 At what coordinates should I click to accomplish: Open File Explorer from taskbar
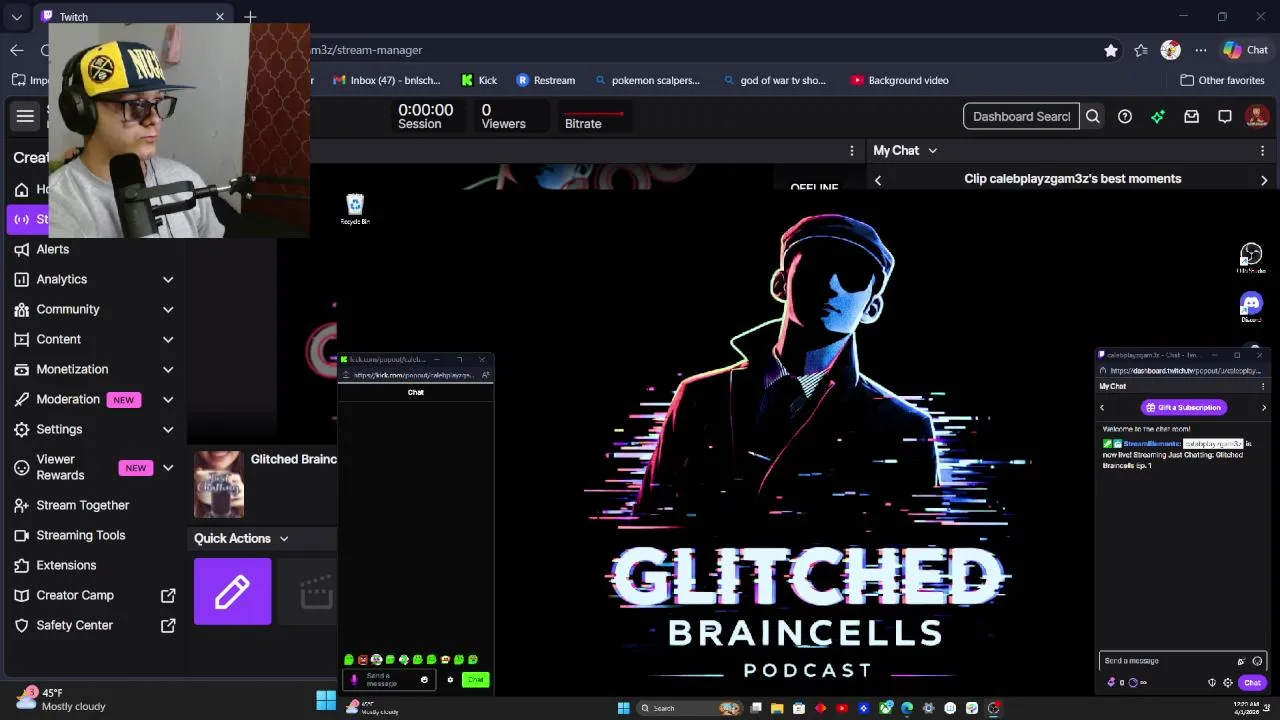[x=778, y=708]
